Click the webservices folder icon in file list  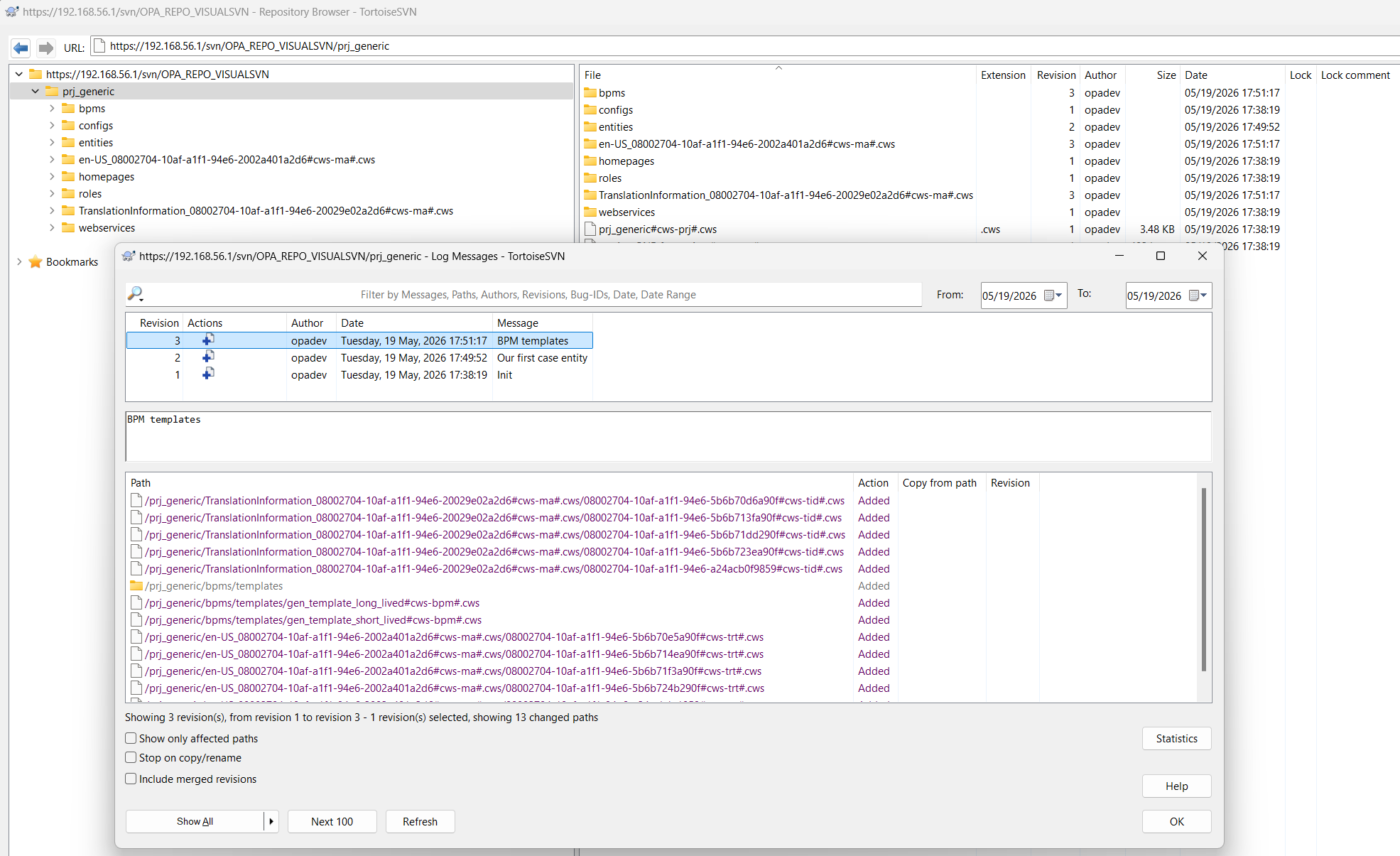pos(590,212)
